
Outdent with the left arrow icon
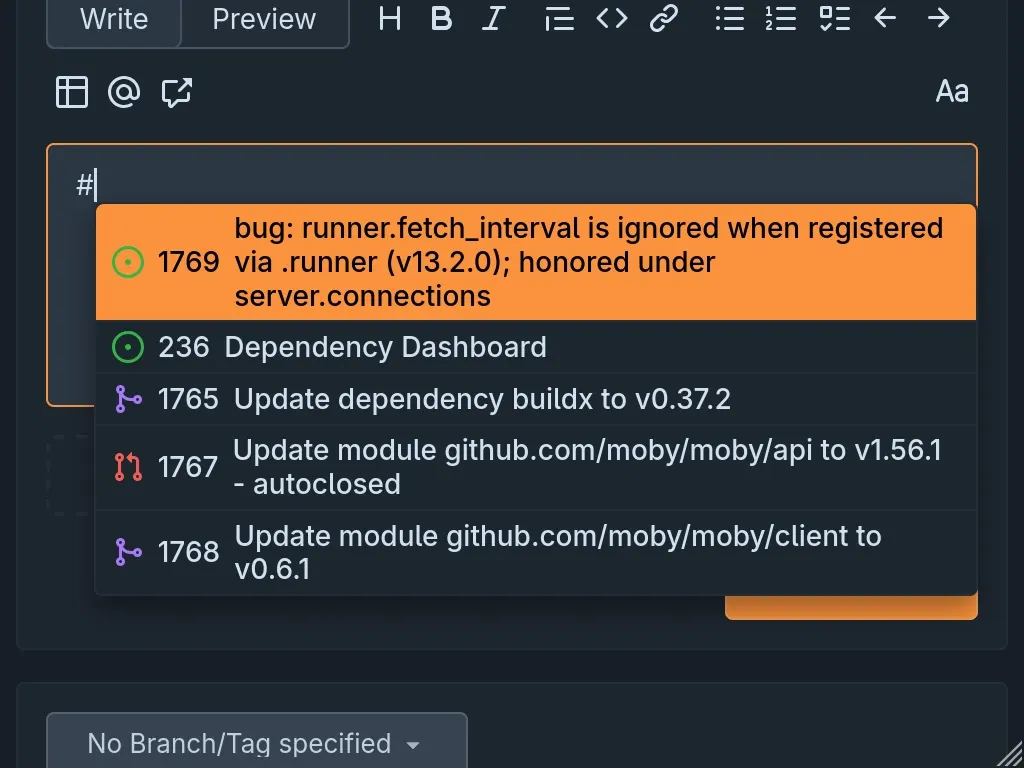(885, 18)
